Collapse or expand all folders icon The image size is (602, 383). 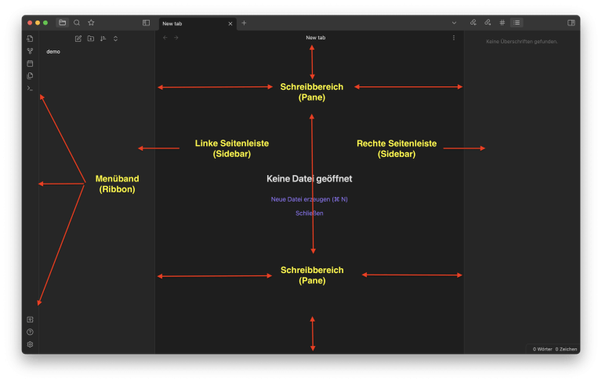tap(115, 38)
